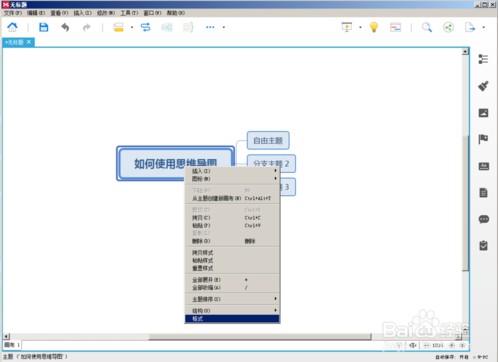Click the grayed boundary icon
The height and width of the screenshot is (362, 498).
[167, 27]
